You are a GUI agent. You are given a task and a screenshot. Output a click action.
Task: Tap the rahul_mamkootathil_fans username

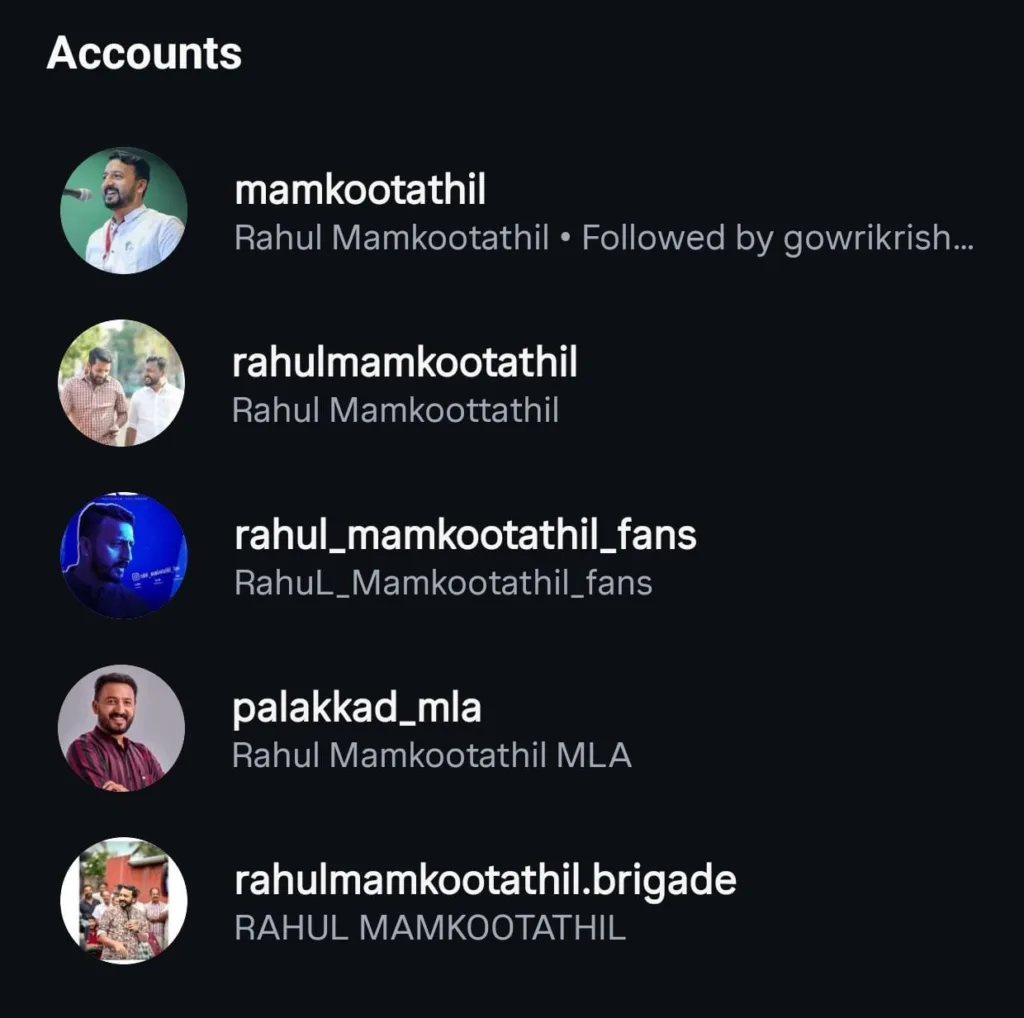coord(465,534)
